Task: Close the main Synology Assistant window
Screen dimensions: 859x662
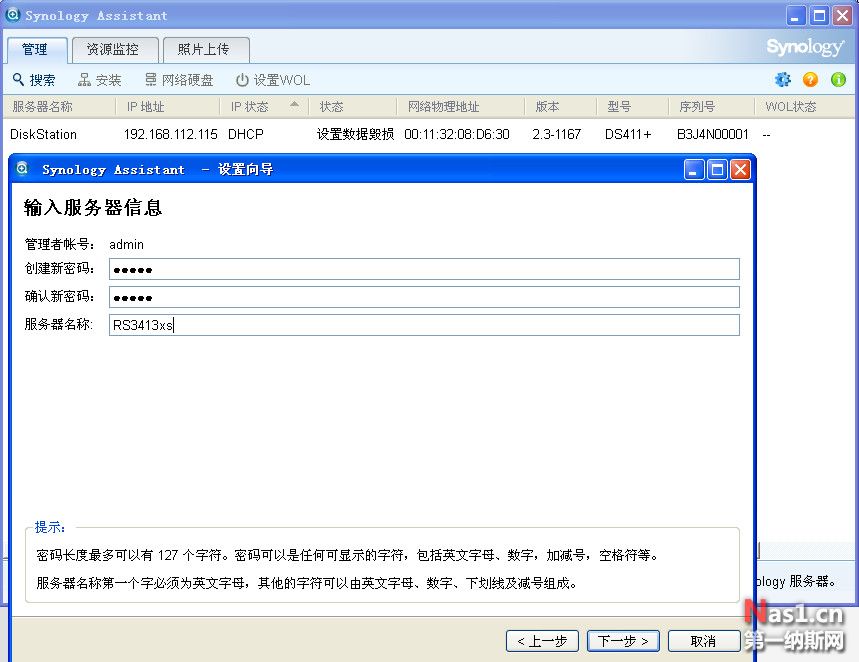Action: (843, 16)
